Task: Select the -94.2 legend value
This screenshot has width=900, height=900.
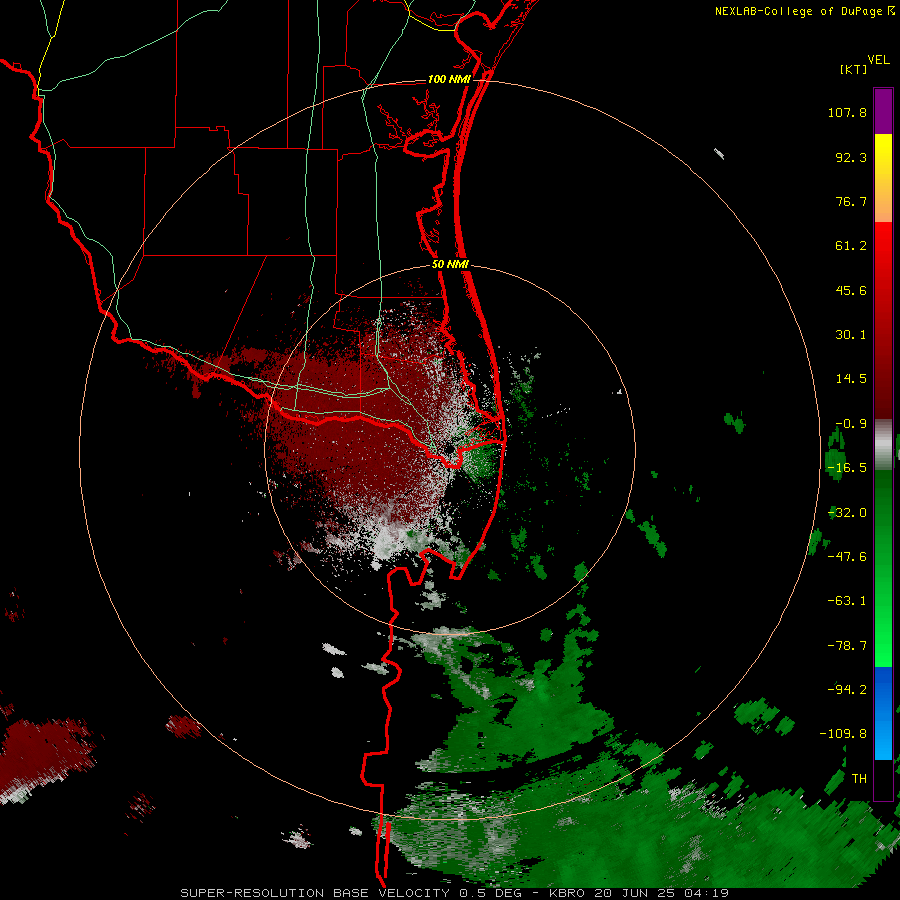Action: 847,689
